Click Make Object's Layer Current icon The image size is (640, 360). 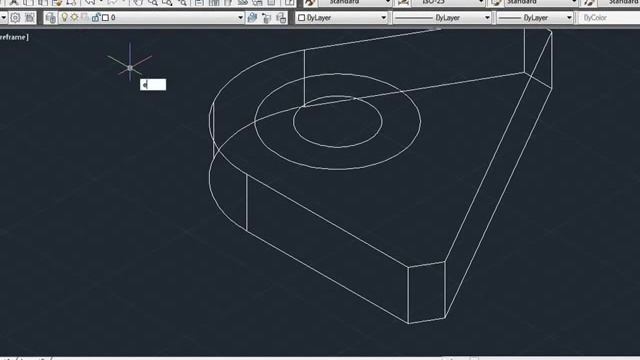click(252, 18)
